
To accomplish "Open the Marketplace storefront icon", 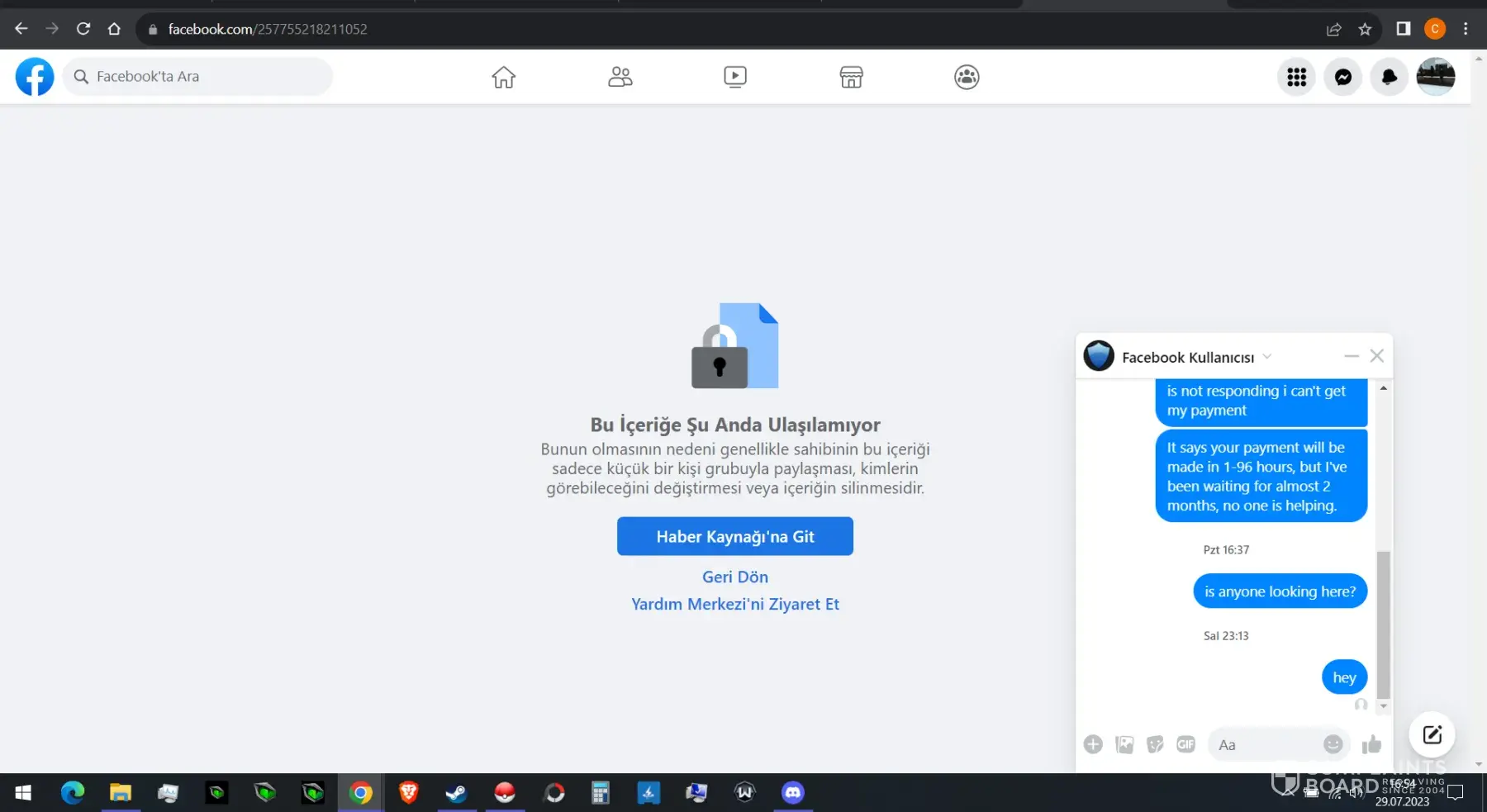I will (851, 77).
